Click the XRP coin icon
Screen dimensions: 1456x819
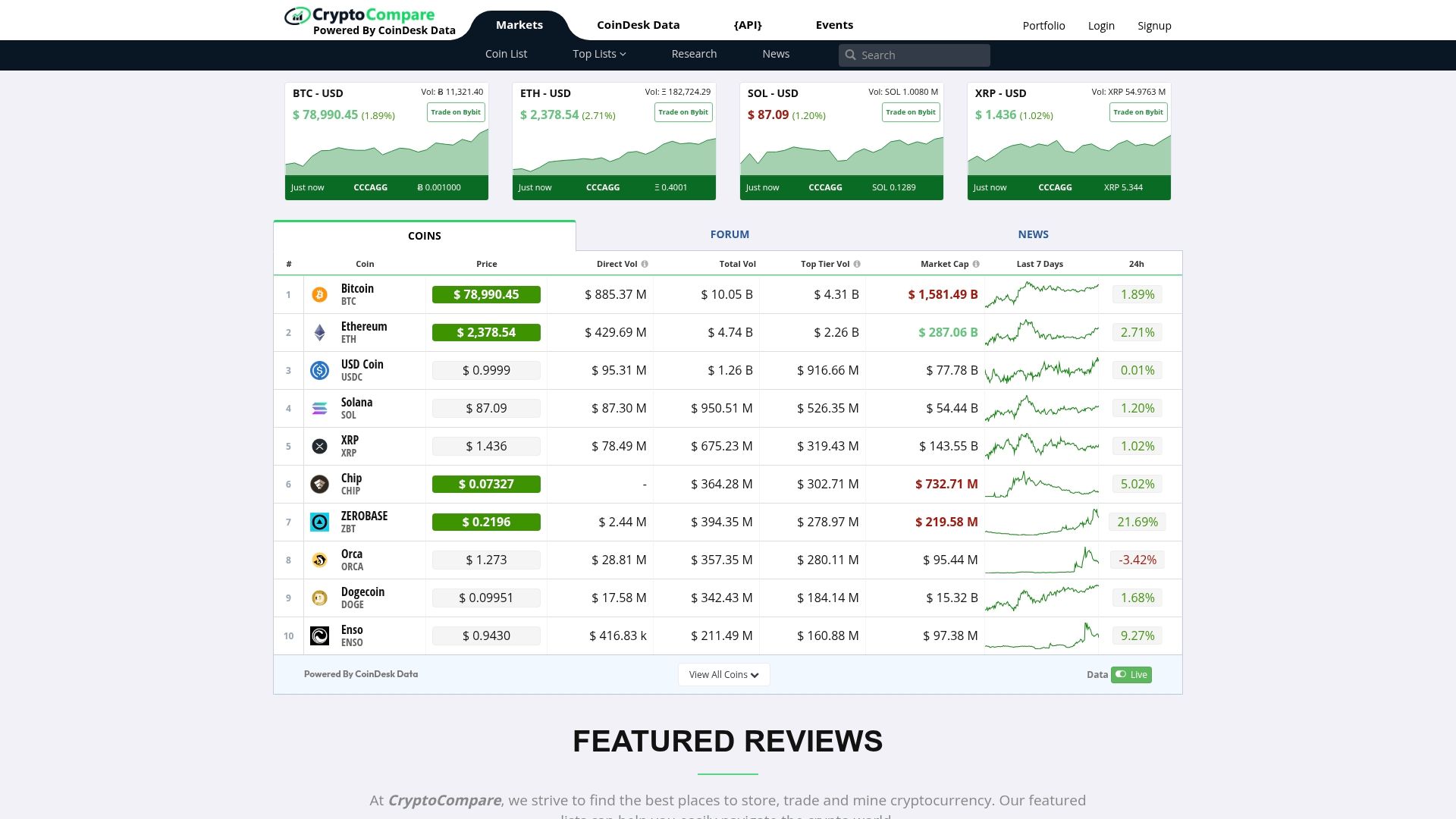(319, 447)
